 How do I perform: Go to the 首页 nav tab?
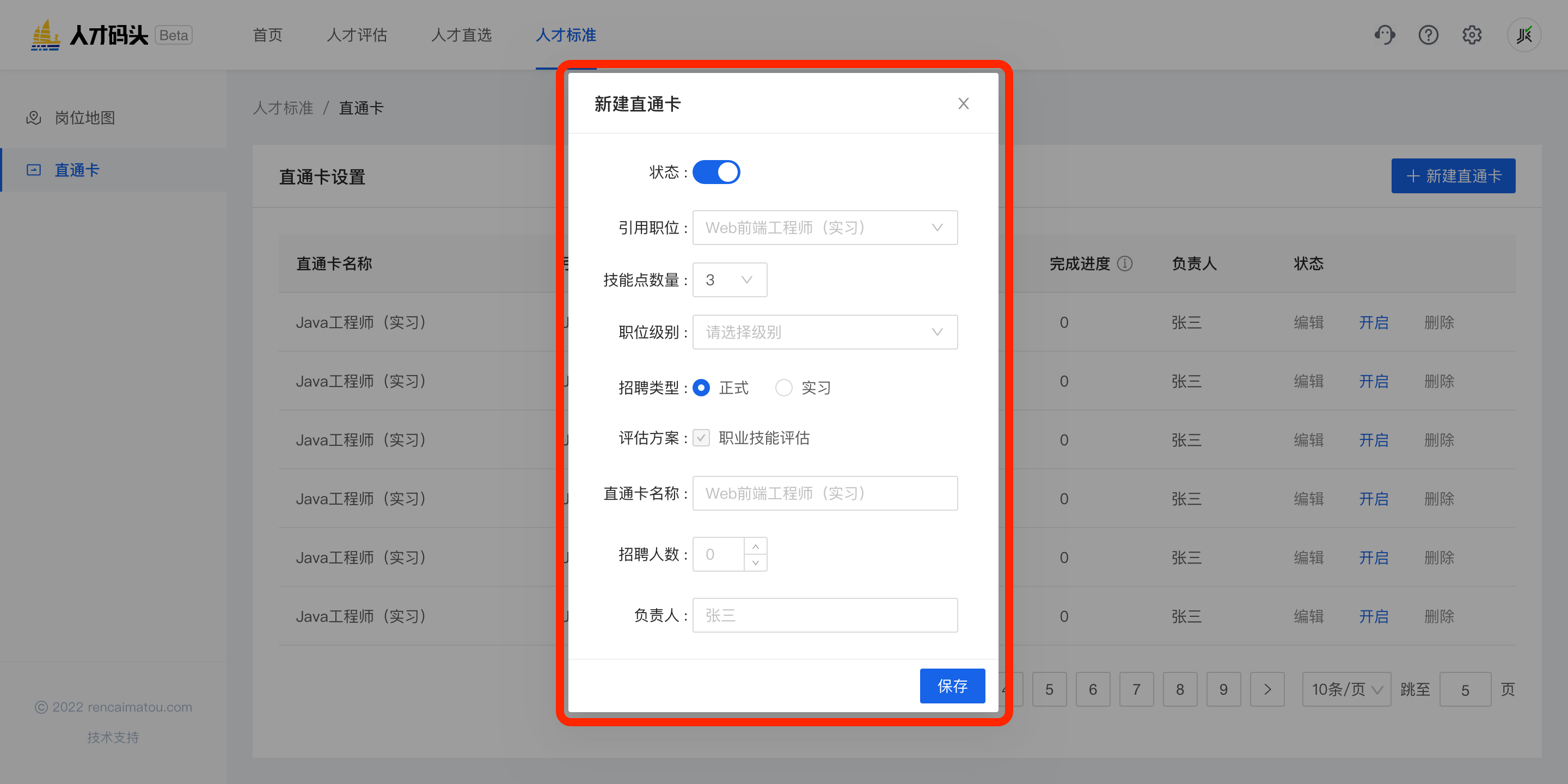click(x=268, y=35)
